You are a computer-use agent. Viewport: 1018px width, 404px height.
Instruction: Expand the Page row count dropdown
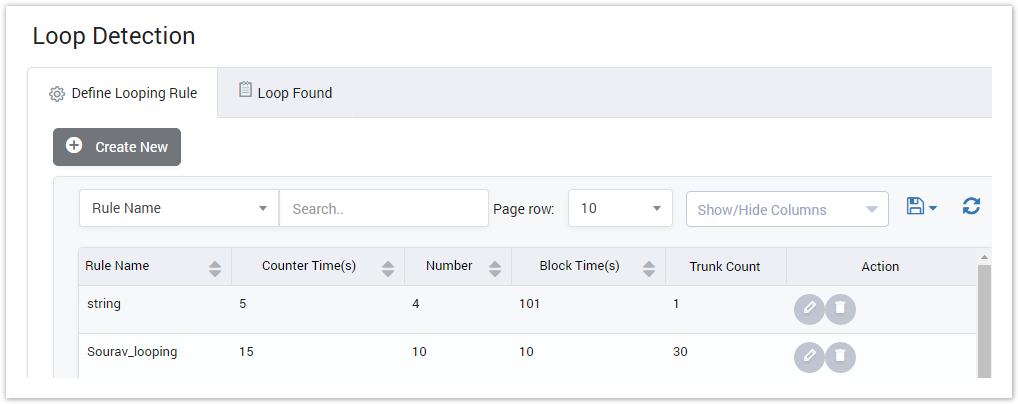620,209
